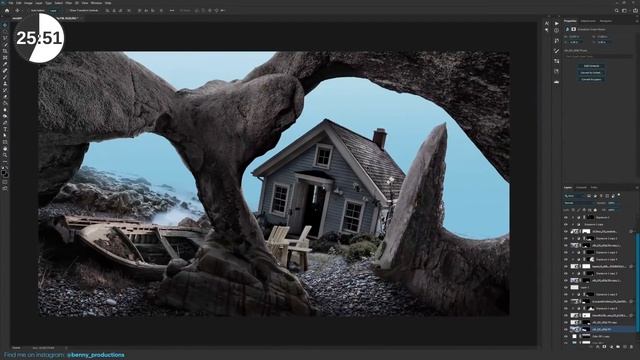Toggle Quick Mask mode icon

(x=4, y=182)
